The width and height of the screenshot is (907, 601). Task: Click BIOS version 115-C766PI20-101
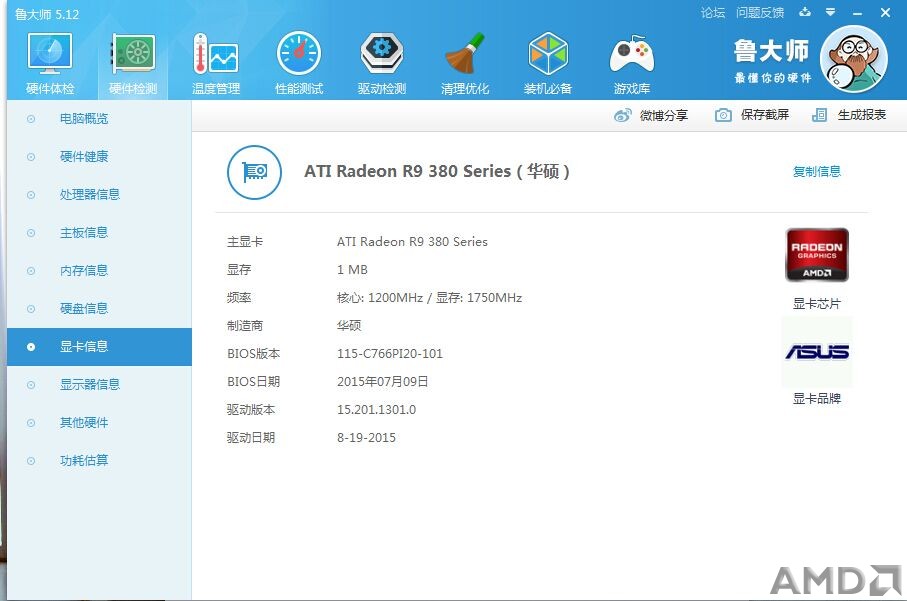click(x=390, y=353)
